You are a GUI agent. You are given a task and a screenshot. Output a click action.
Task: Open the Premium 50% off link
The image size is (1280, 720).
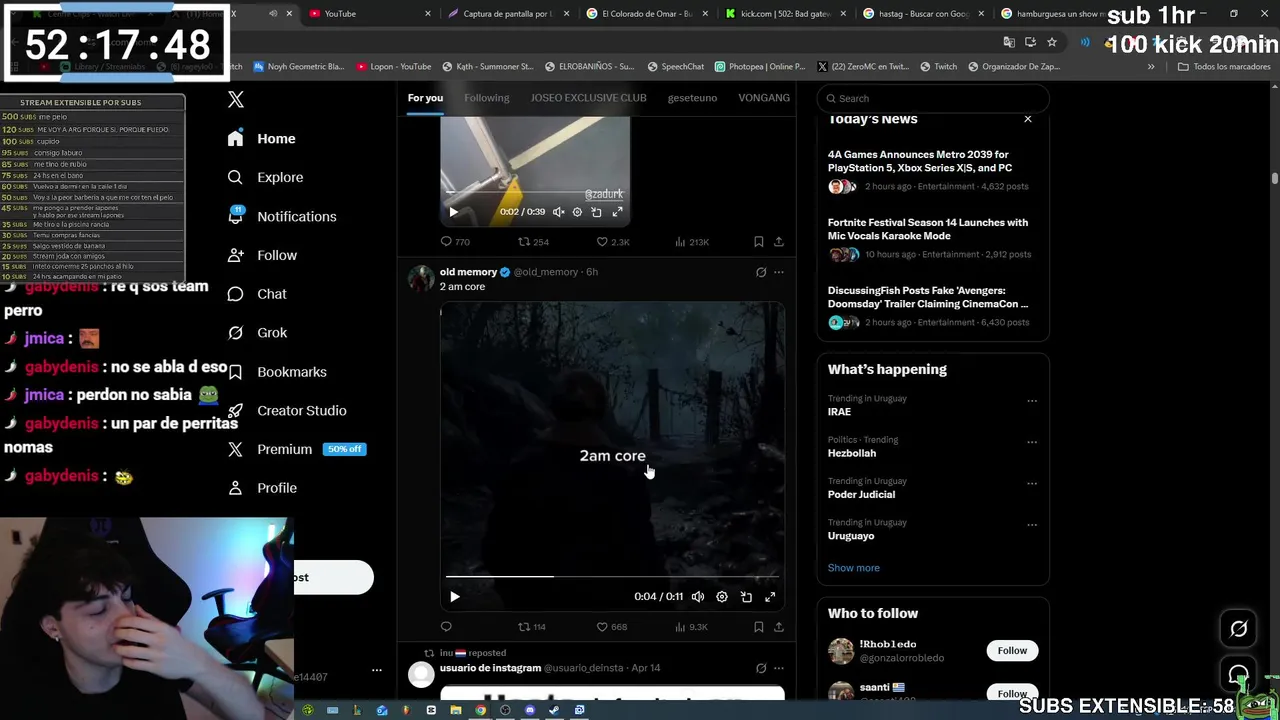[297, 450]
